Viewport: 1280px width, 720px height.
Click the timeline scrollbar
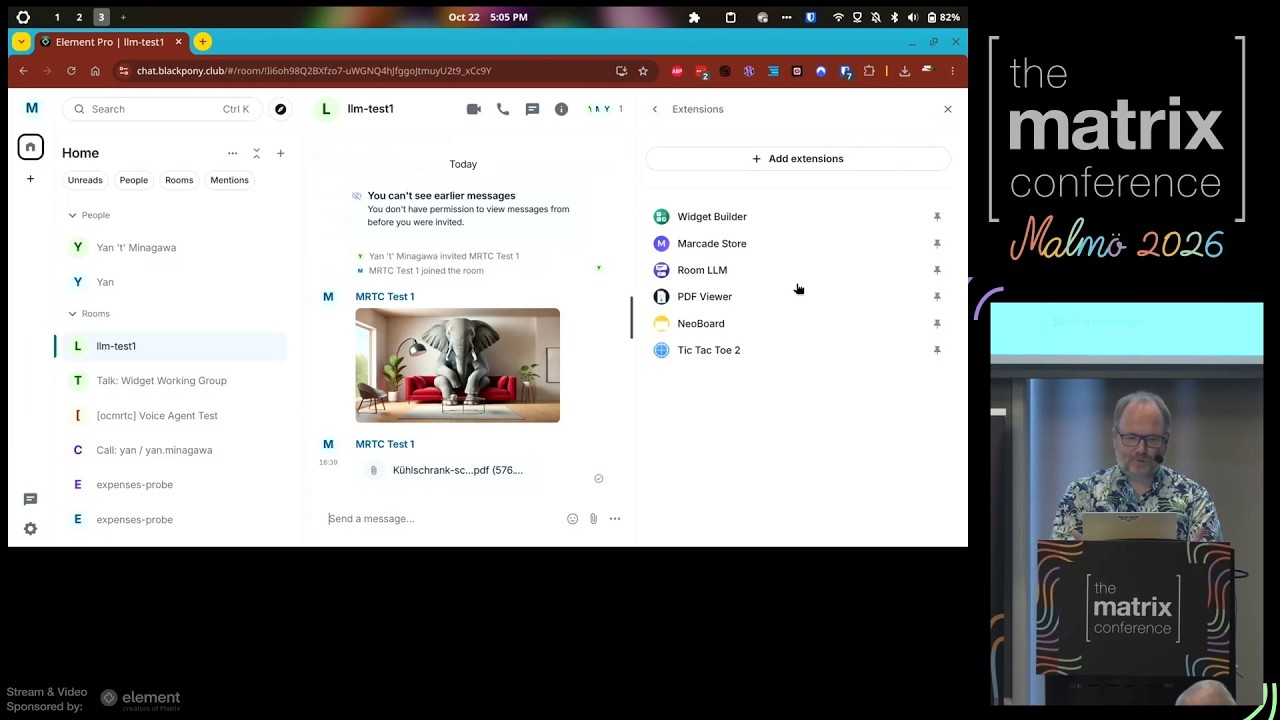pos(631,318)
